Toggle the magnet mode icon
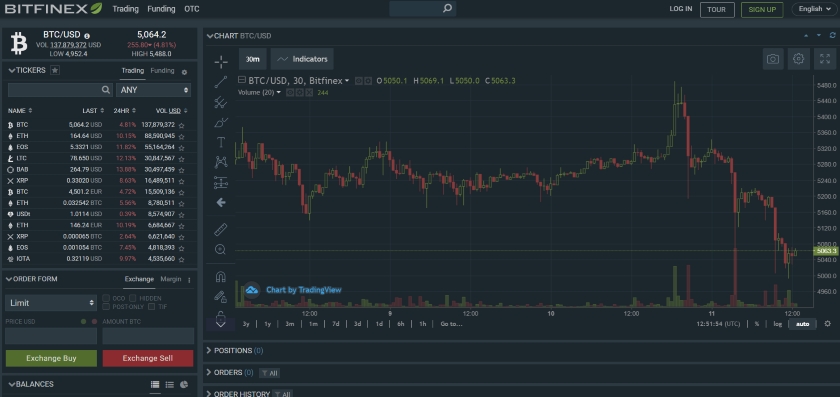Viewport: 840px width, 397px height. click(x=221, y=277)
